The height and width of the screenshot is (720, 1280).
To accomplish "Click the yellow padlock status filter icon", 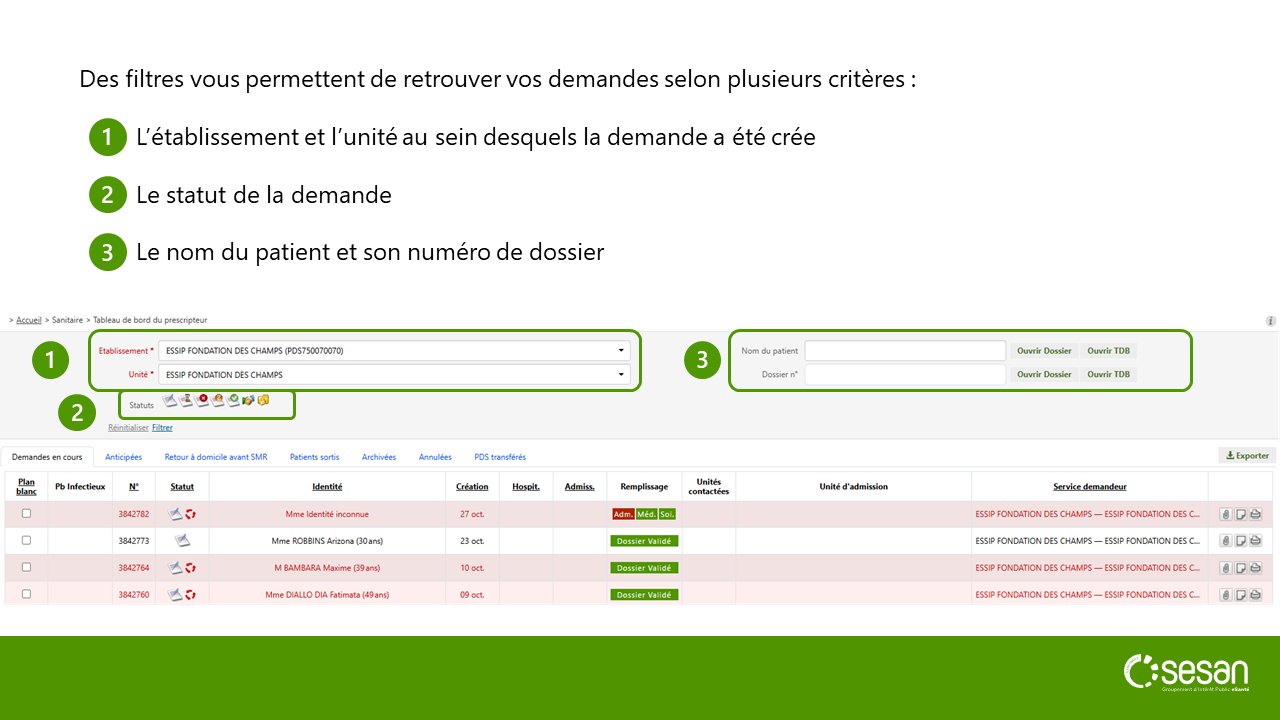I will click(264, 400).
